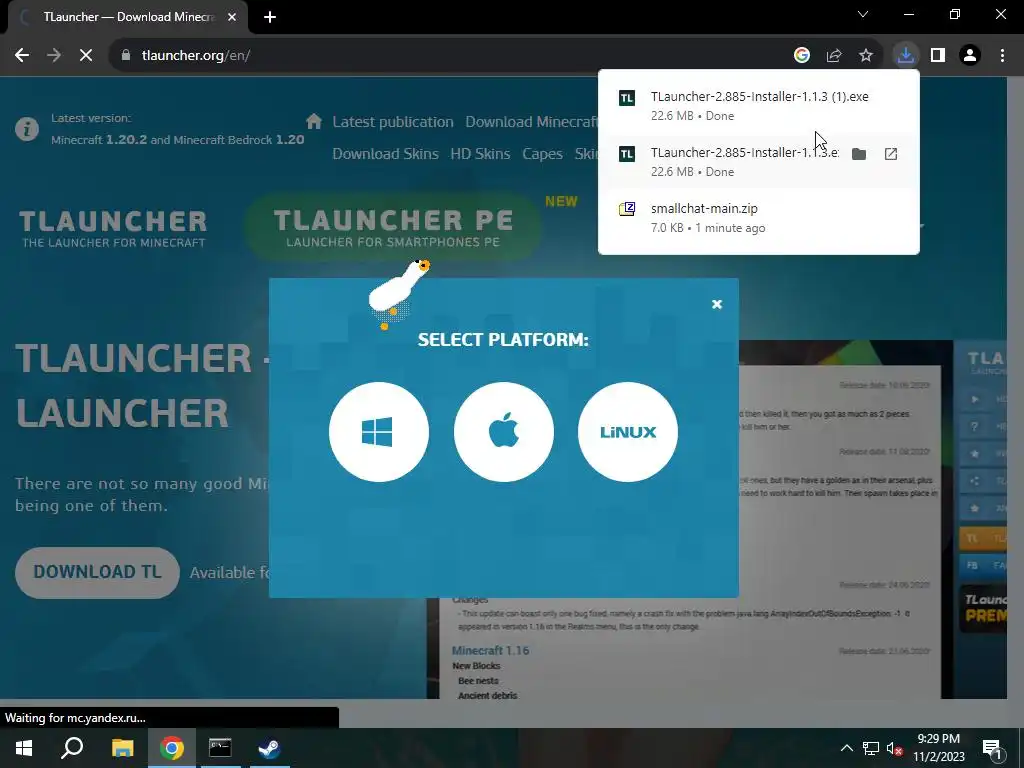Show second TLauncher installer in folder
The width and height of the screenshot is (1024, 768).
(859, 154)
